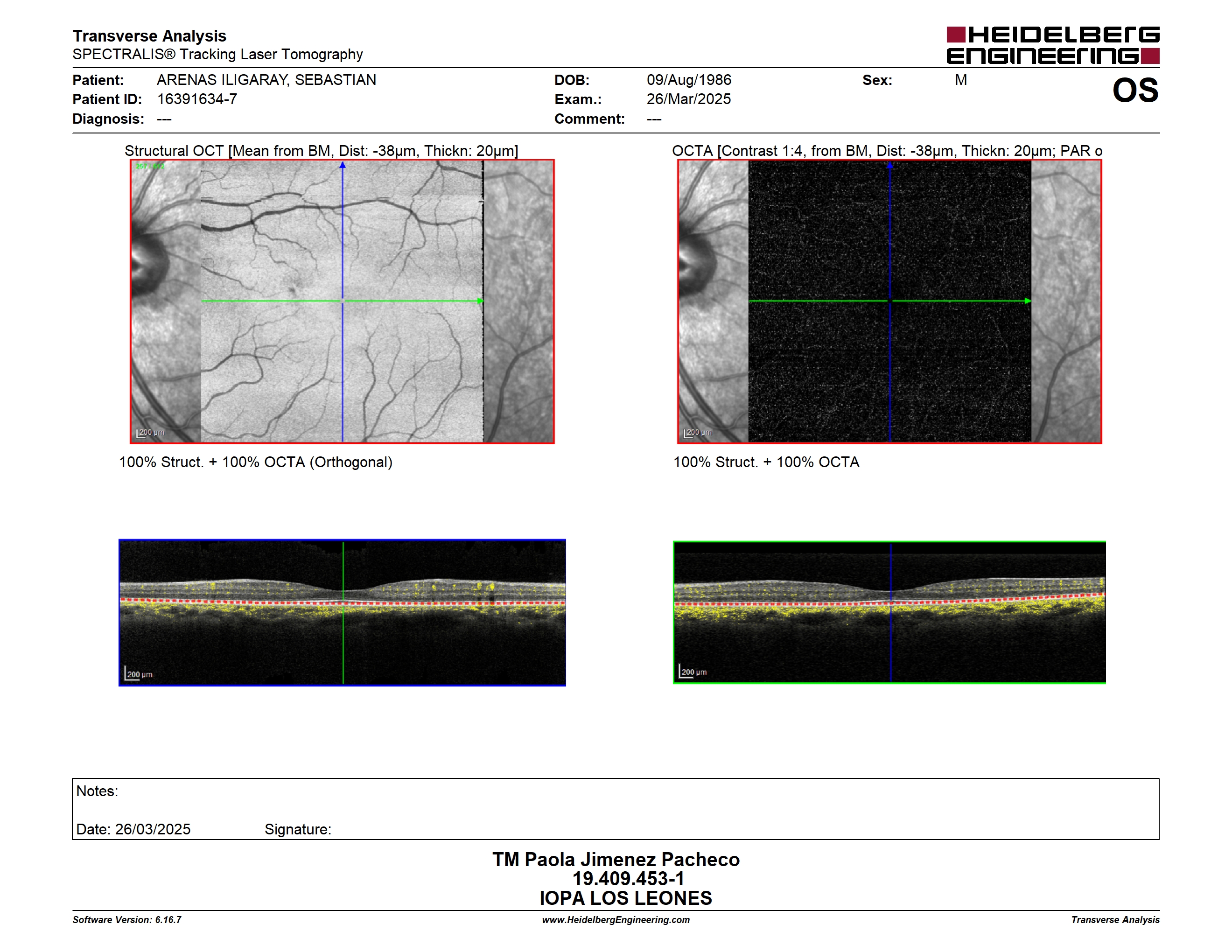Open the OCTA en-face black image

click(889, 302)
